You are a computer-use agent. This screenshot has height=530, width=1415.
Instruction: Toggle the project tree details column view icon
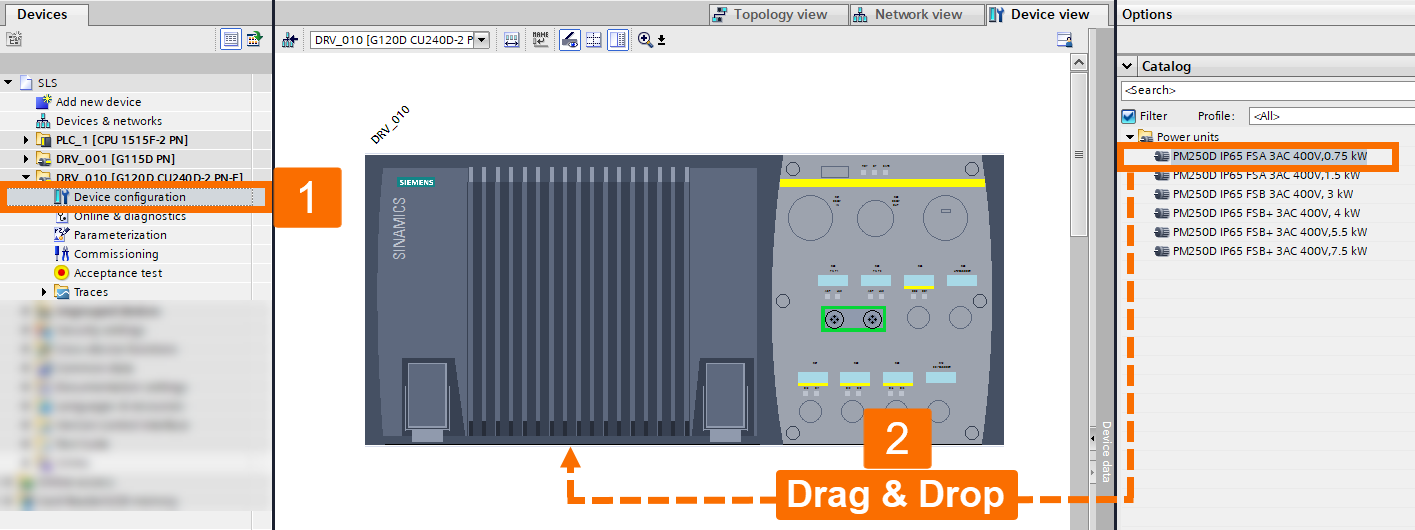tap(231, 40)
